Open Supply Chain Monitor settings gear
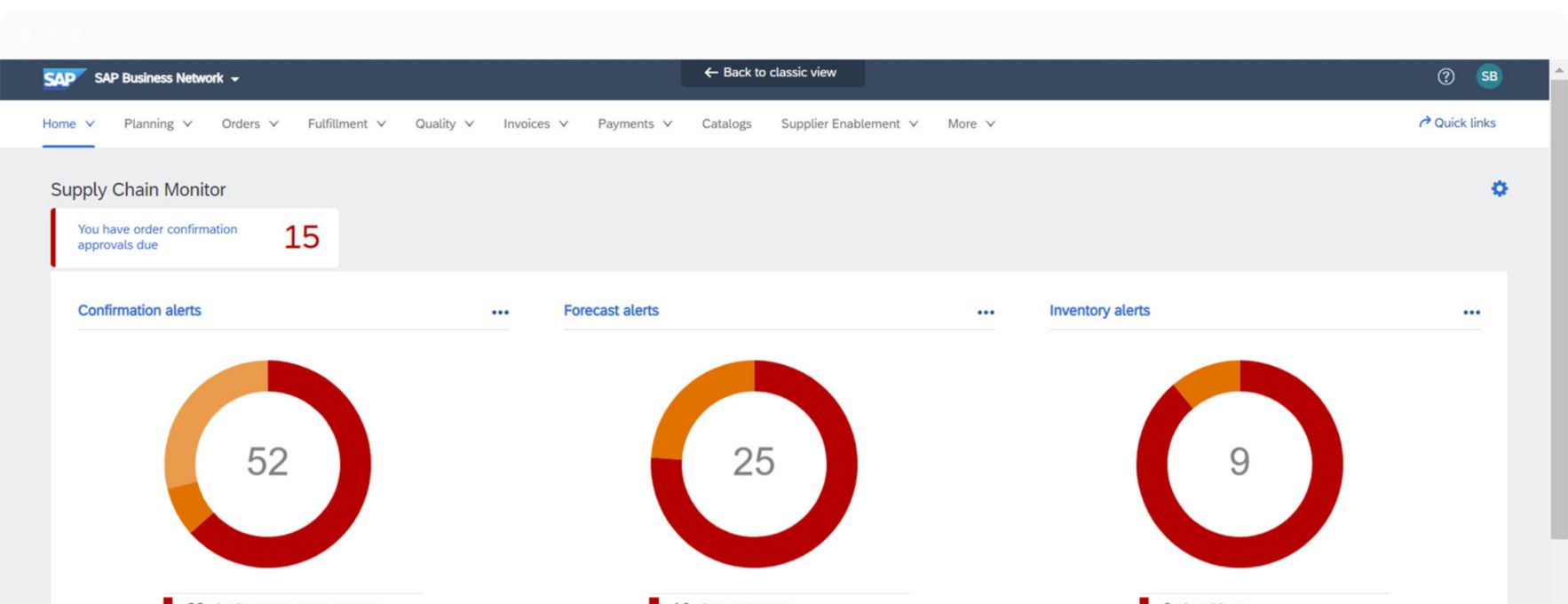 tap(1499, 188)
